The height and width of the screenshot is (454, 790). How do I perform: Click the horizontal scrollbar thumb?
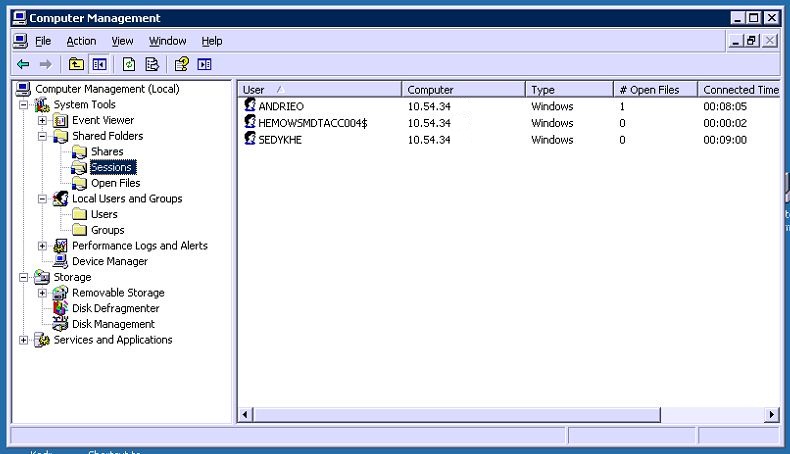pyautogui.click(x=456, y=415)
